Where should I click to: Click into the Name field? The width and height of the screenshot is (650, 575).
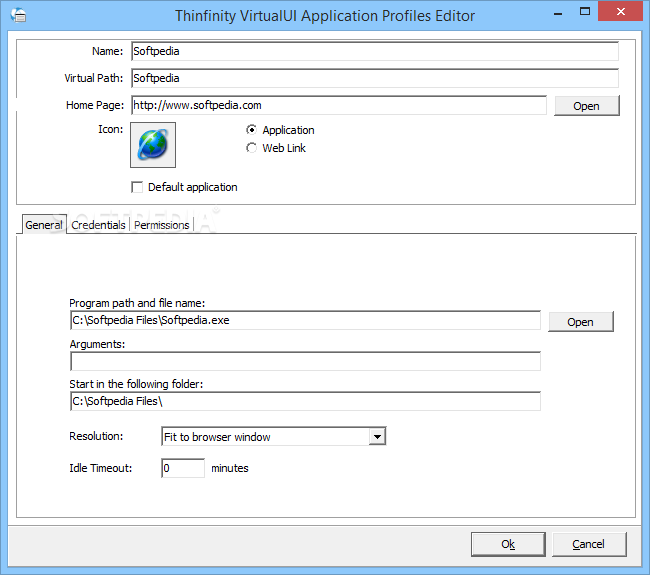point(375,51)
